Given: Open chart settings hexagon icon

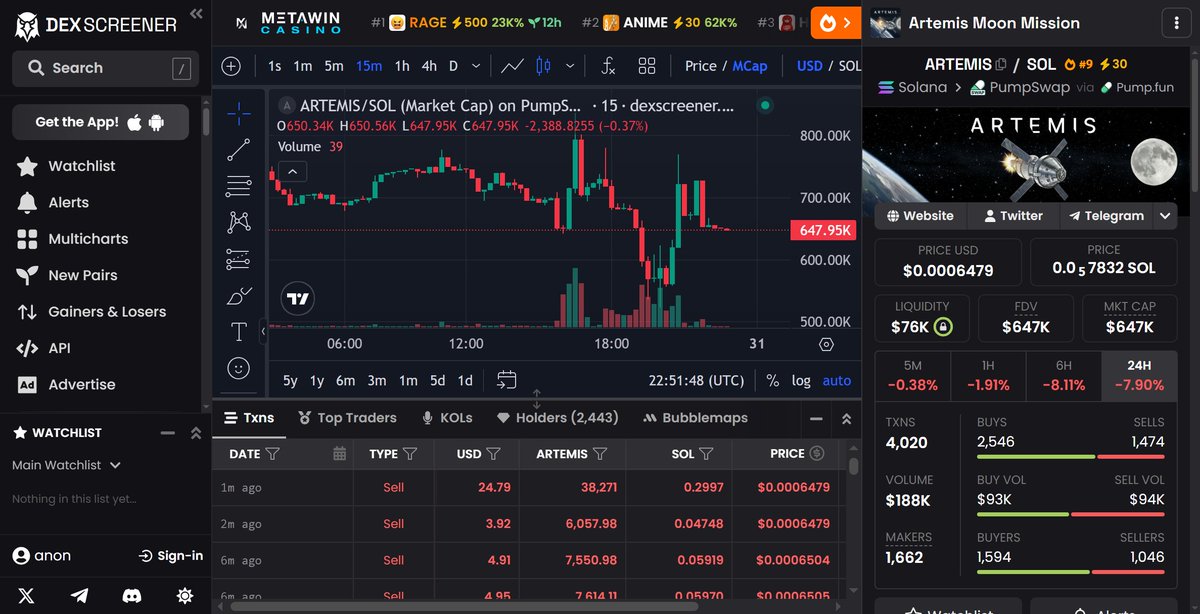Looking at the screenshot, I should point(826,344).
